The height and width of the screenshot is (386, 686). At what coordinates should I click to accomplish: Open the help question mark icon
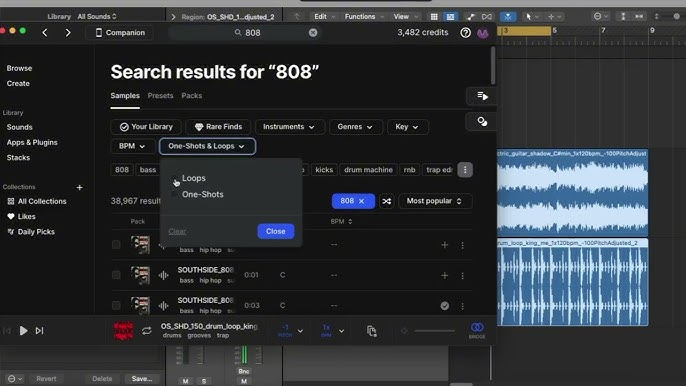coord(466,33)
